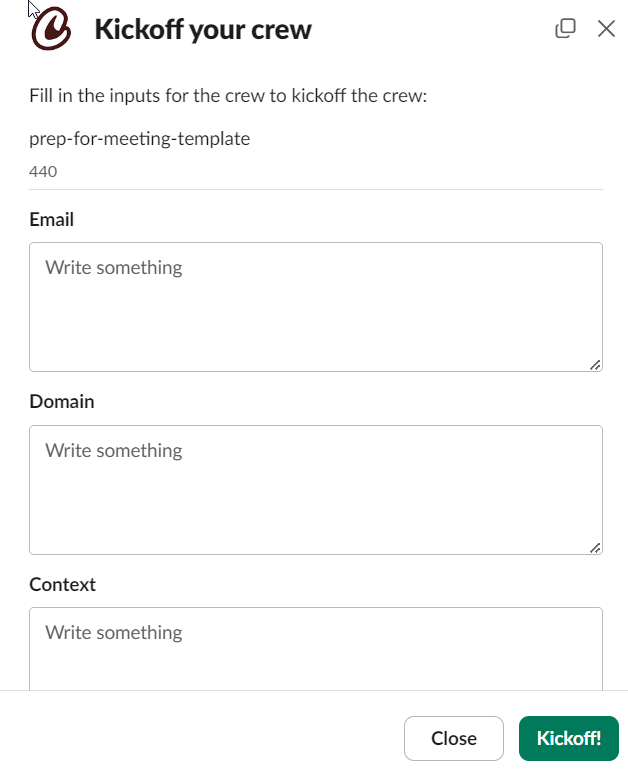Click the Context field label
Screen dimensions: 628x771
point(63,584)
